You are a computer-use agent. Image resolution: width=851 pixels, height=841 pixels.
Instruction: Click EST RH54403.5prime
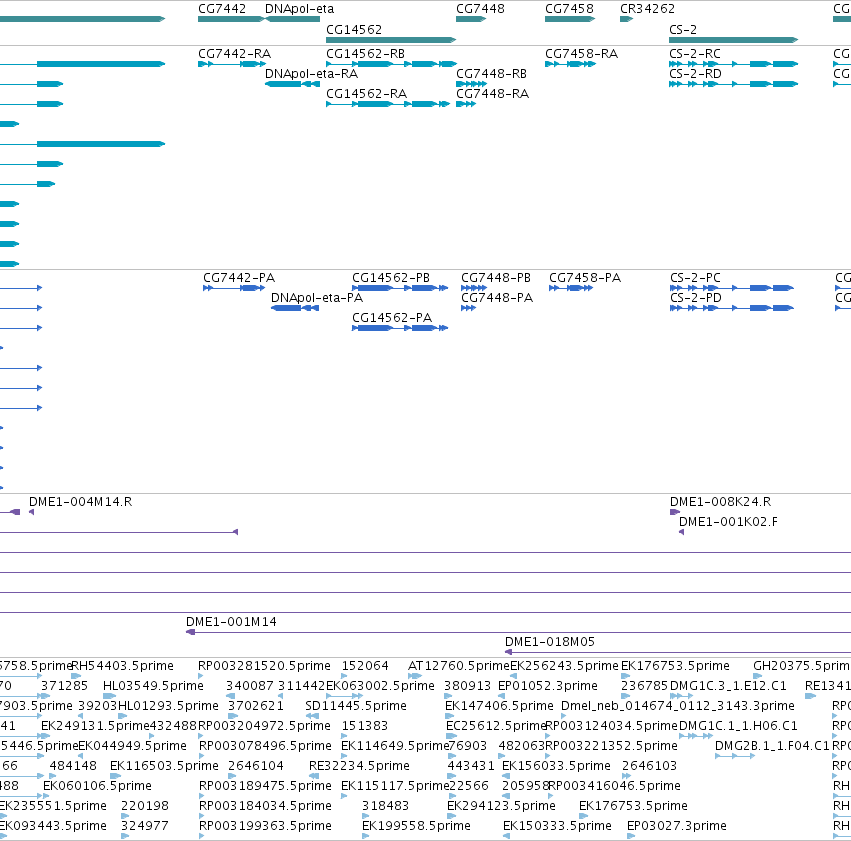click(123, 666)
